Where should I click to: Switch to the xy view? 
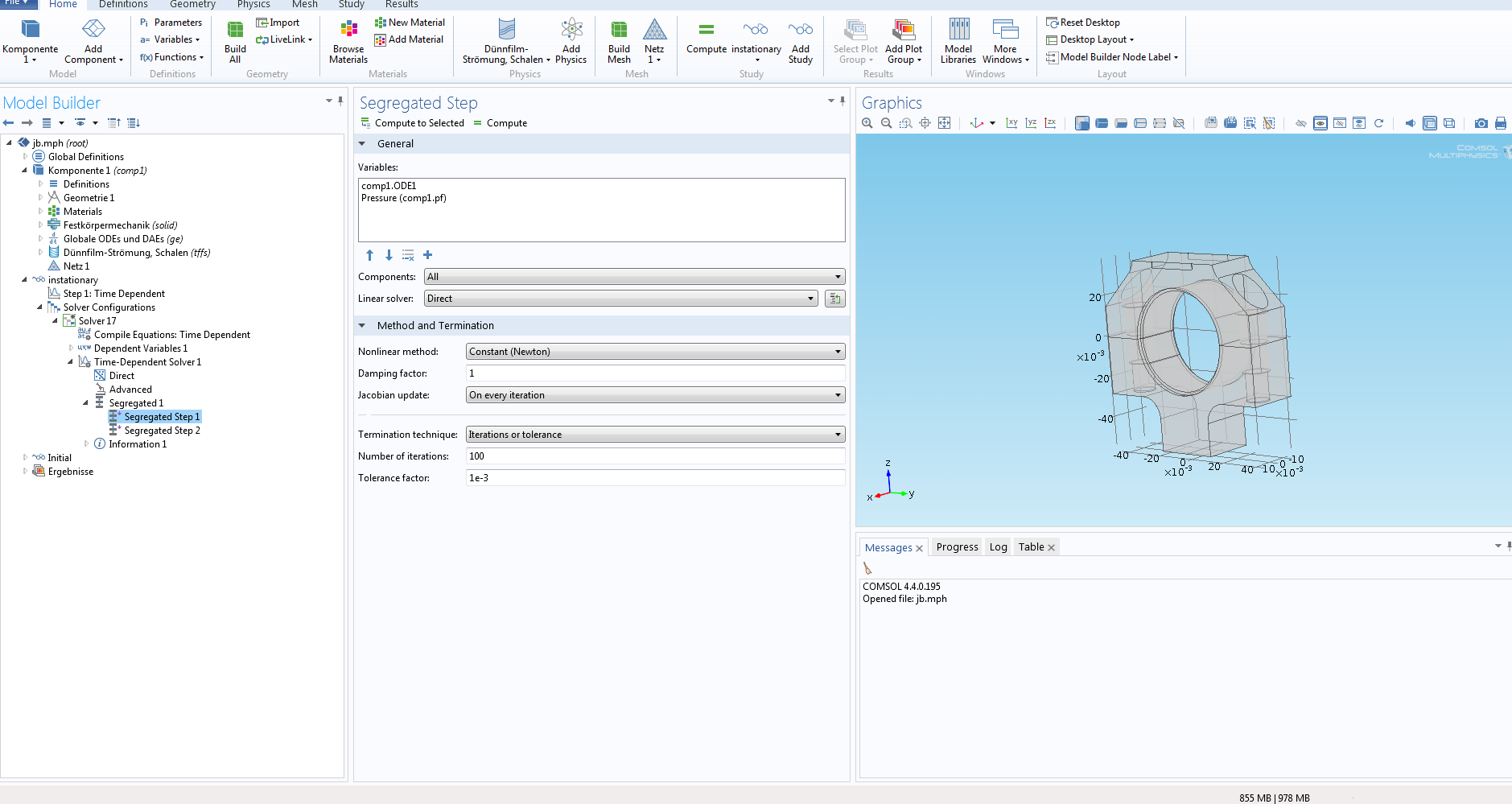point(1011,123)
